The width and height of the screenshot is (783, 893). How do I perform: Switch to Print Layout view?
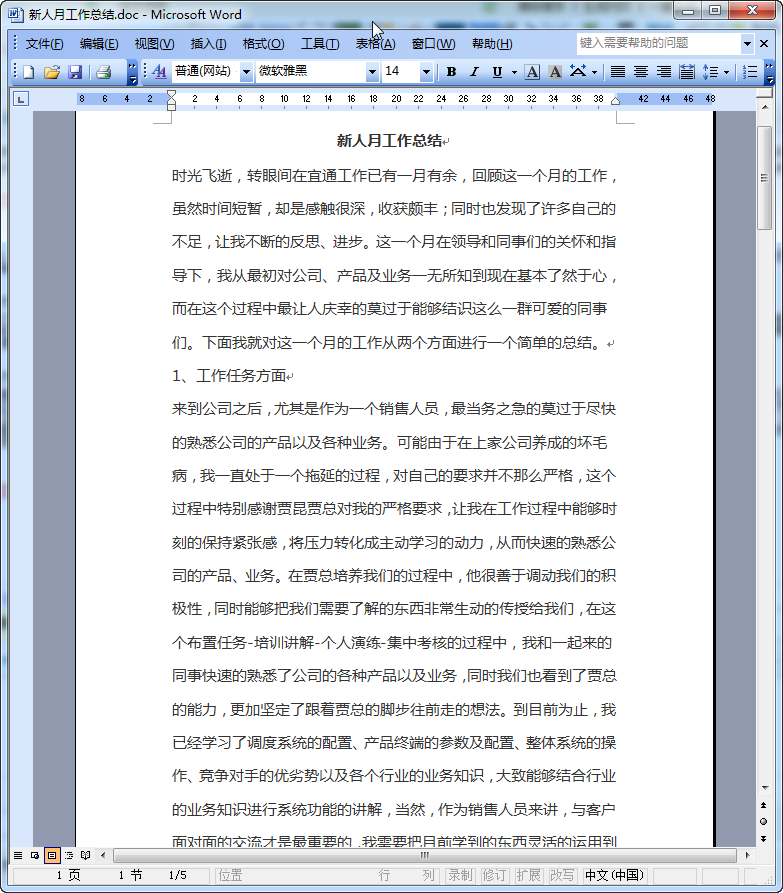pyautogui.click(x=52, y=855)
